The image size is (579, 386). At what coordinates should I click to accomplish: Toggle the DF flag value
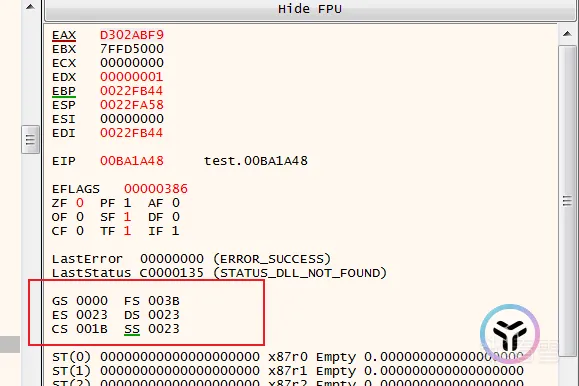pyautogui.click(x=176, y=217)
